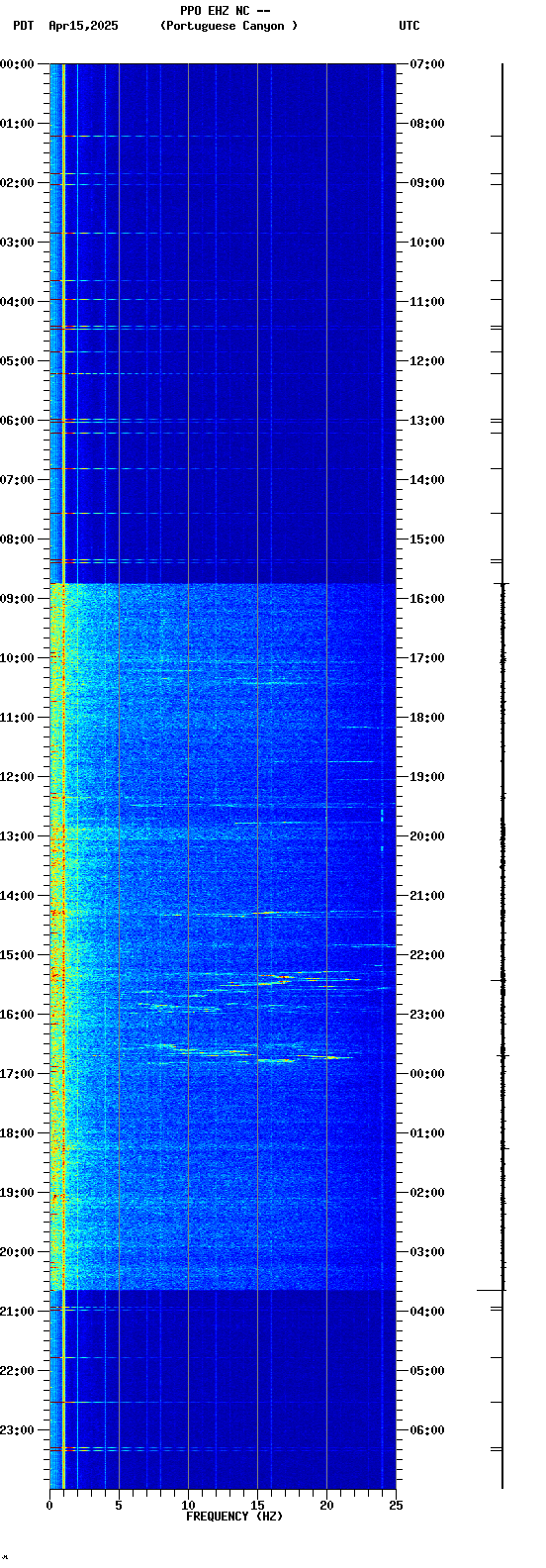Click '11:00' on the UTC time axis

click(426, 302)
